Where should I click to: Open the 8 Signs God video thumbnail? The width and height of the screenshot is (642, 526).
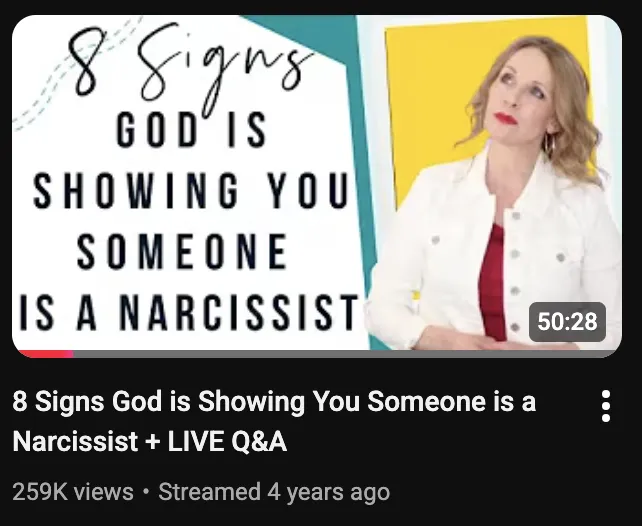pos(317,186)
